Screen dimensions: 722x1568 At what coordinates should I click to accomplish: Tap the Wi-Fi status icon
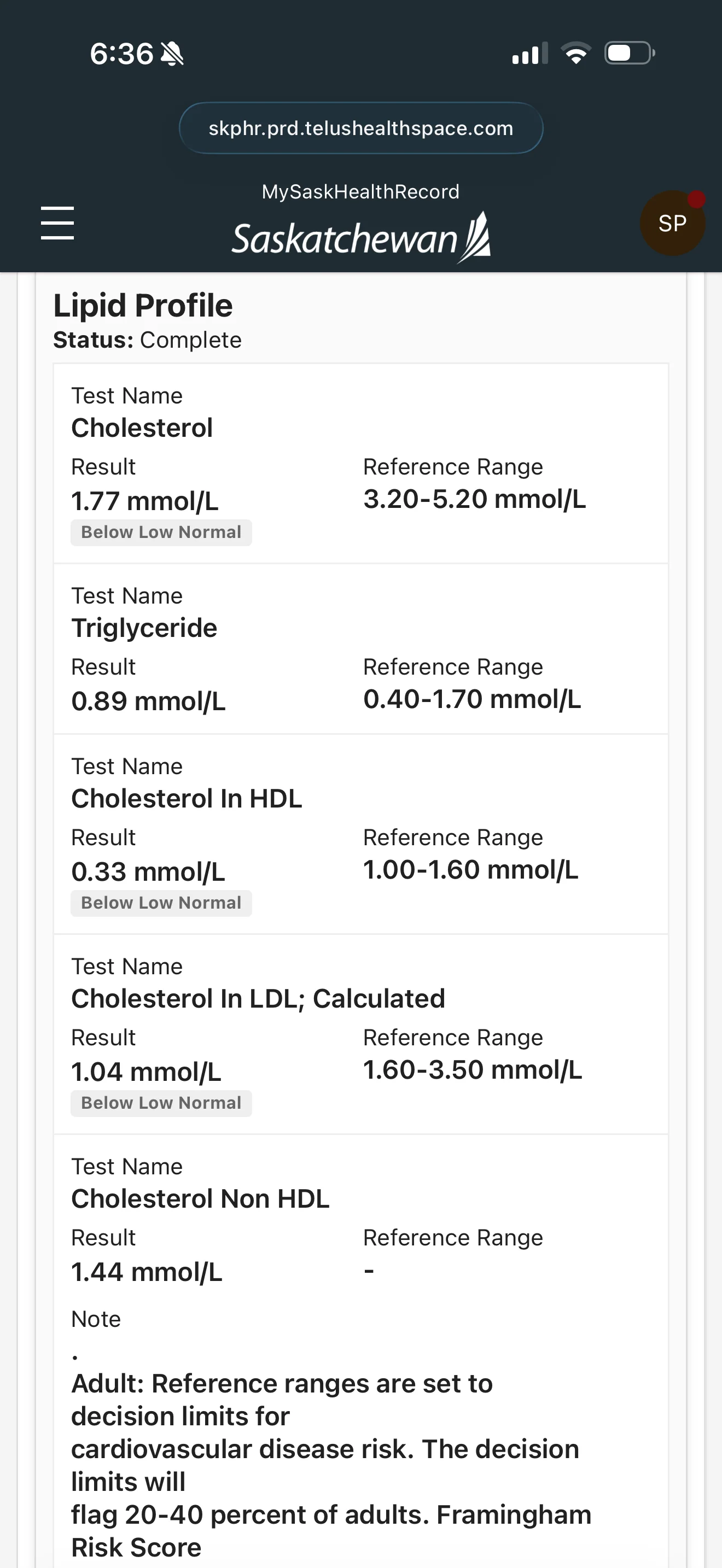pyautogui.click(x=576, y=53)
